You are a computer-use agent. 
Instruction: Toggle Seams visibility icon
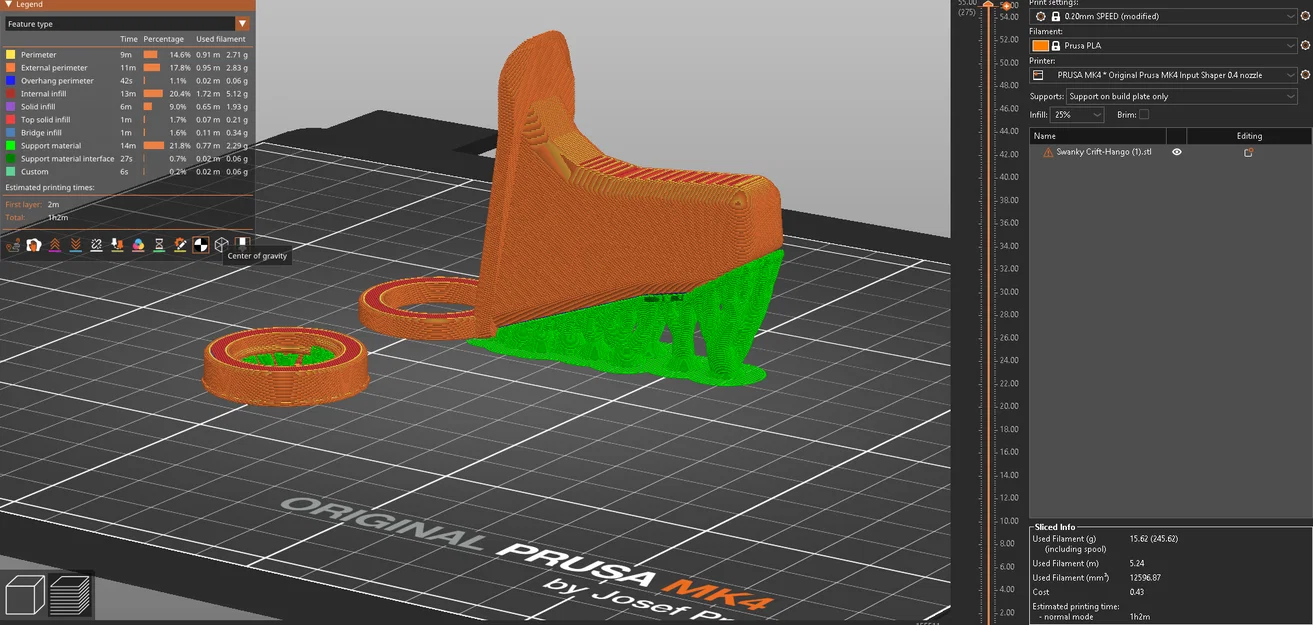tap(96, 245)
